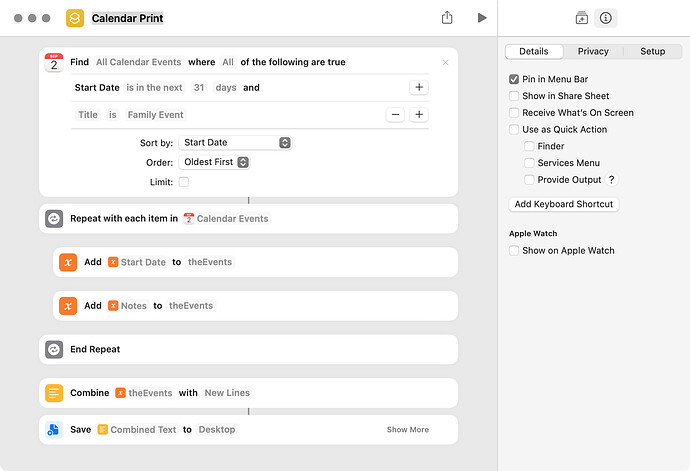Viewport: 690px width, 471px height.
Task: Enable Show in Share Sheet
Action: (x=514, y=96)
